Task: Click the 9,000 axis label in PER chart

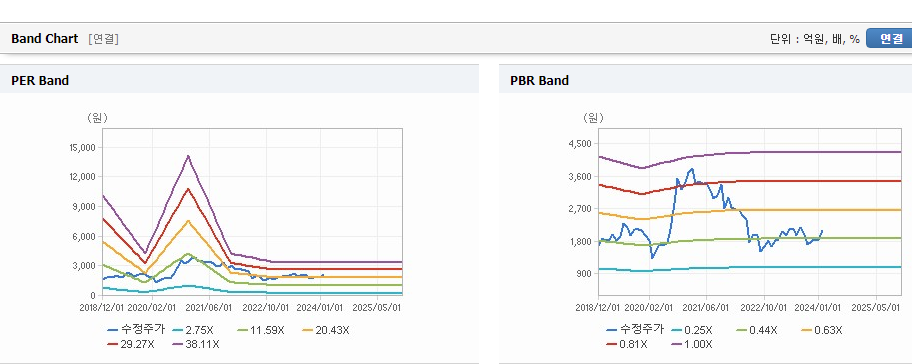Action: (x=84, y=206)
